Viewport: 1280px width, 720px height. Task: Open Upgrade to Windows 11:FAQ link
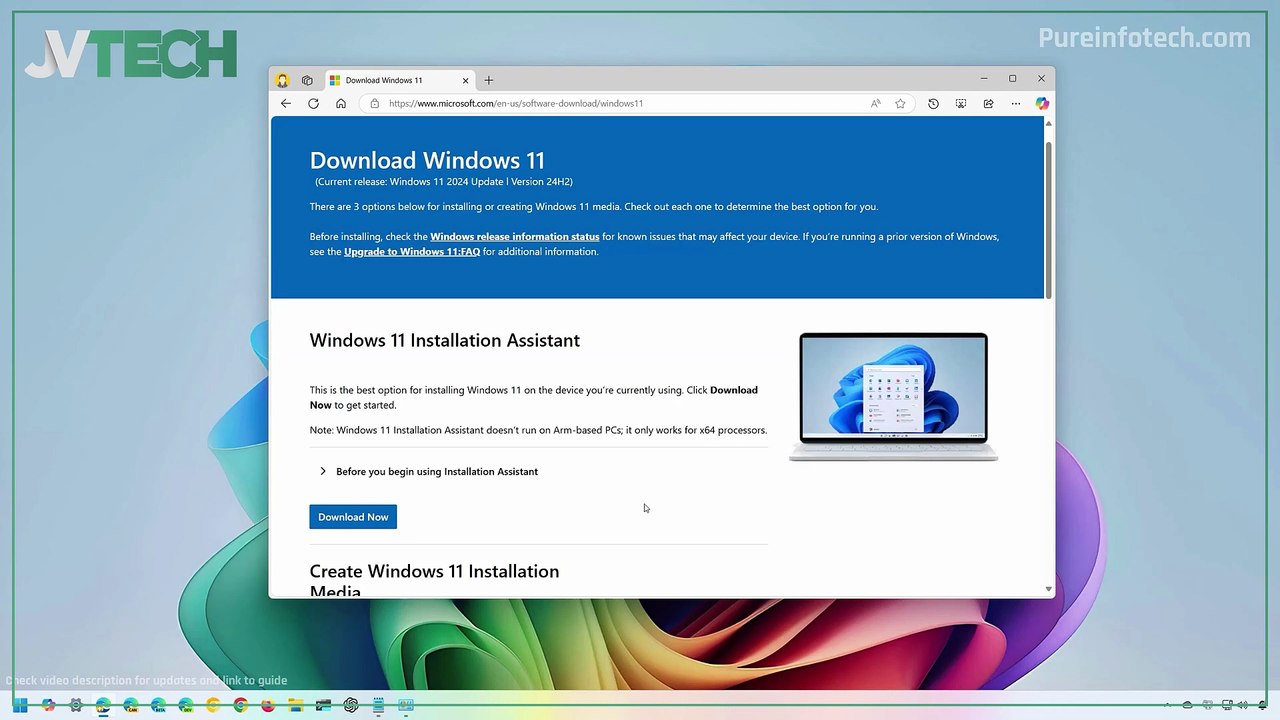[x=412, y=252]
